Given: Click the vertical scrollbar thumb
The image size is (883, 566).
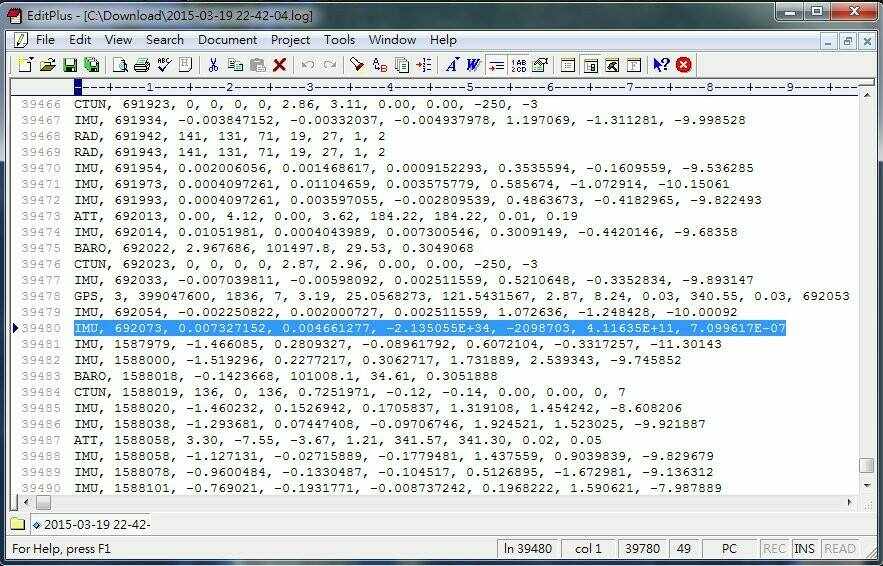Looking at the screenshot, I should point(866,466).
